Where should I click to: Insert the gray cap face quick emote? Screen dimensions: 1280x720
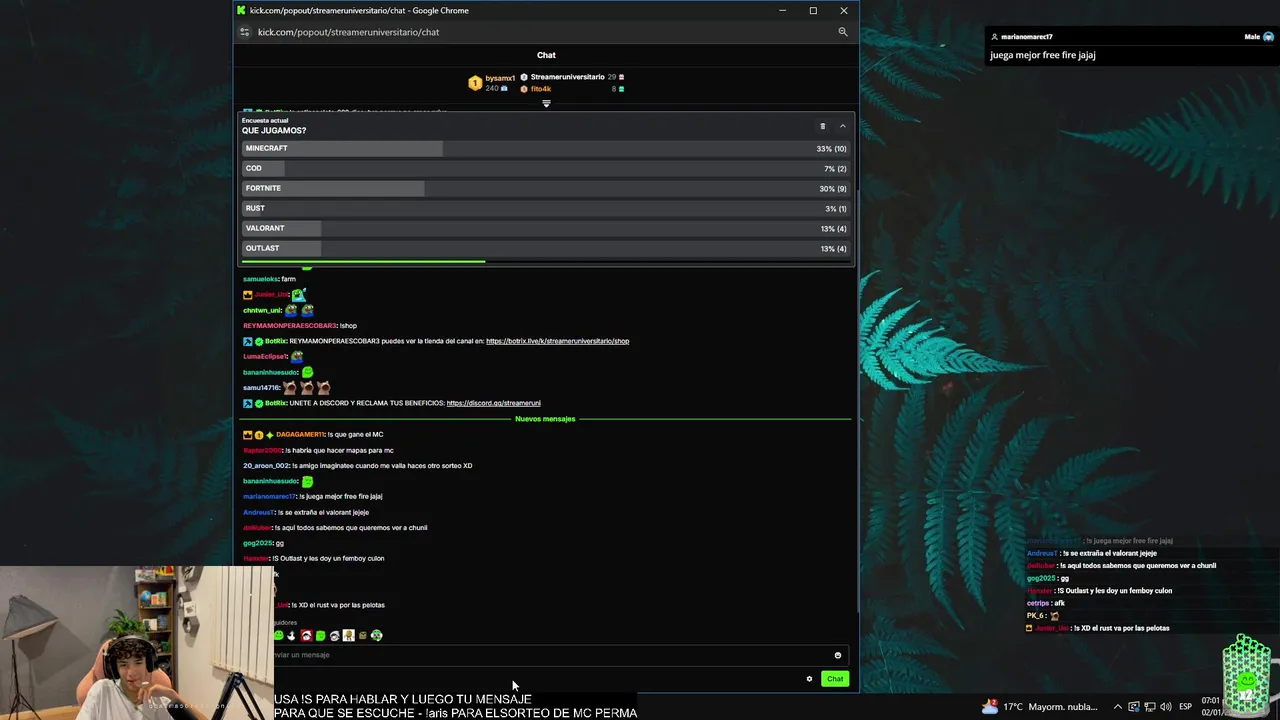tap(334, 635)
